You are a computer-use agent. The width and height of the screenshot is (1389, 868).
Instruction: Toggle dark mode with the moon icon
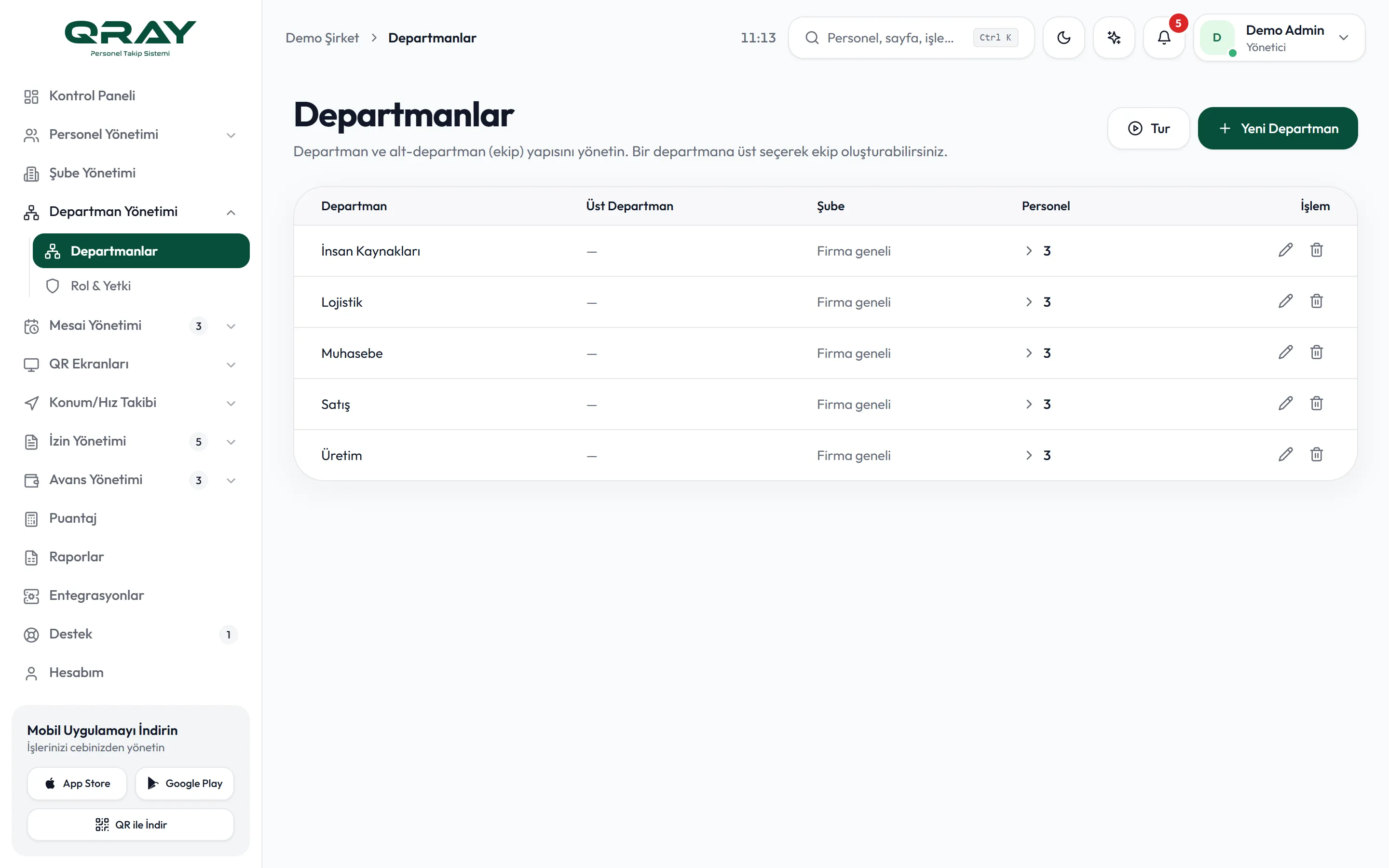point(1063,38)
